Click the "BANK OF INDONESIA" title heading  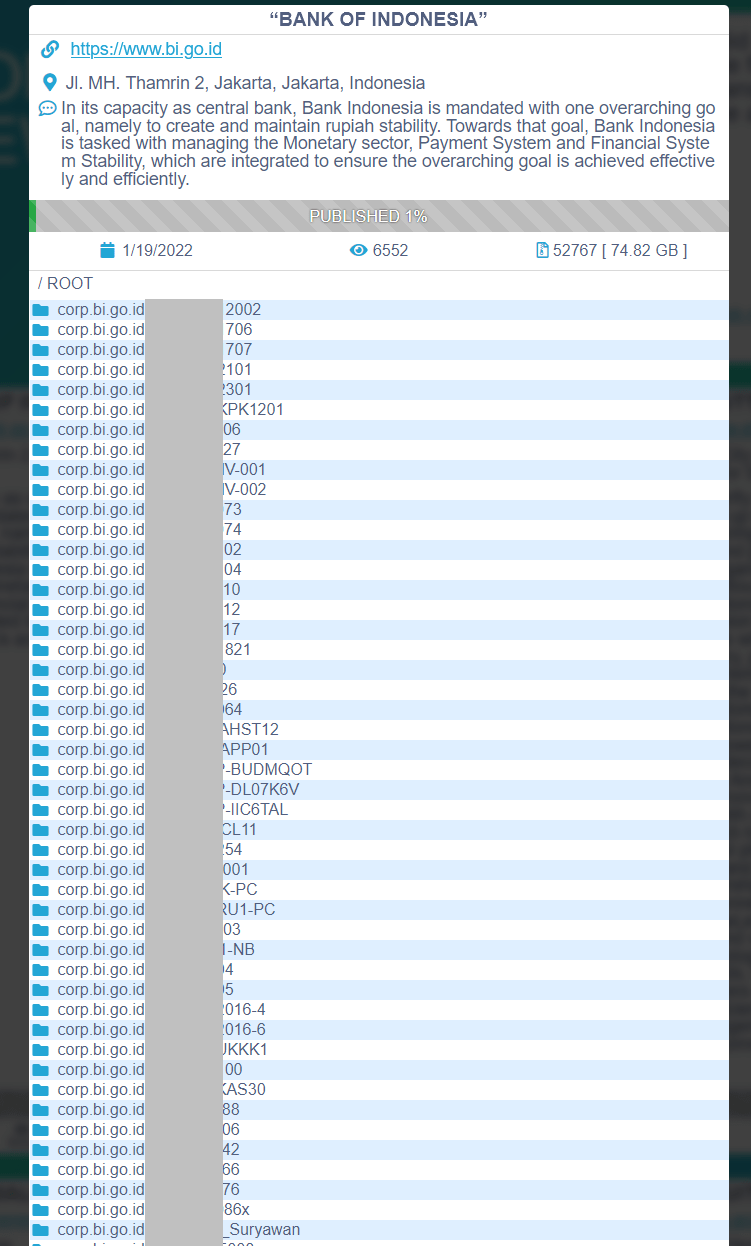tap(379, 20)
